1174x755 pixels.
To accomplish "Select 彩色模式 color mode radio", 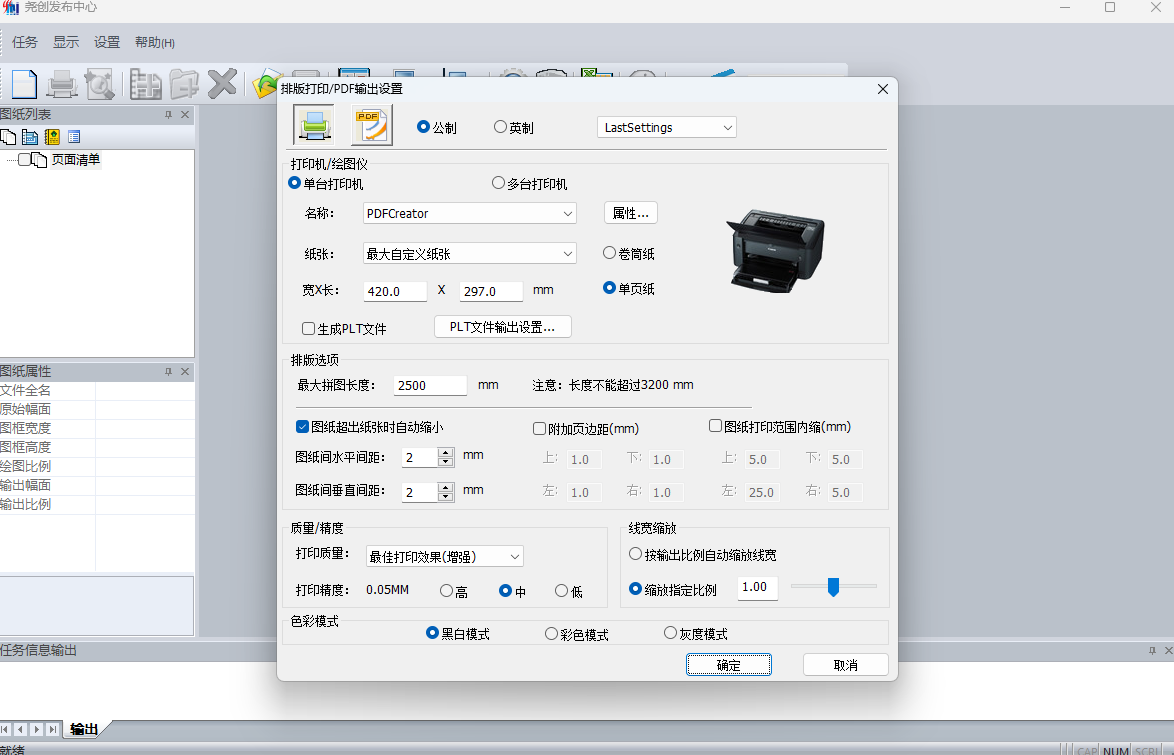I will point(551,634).
